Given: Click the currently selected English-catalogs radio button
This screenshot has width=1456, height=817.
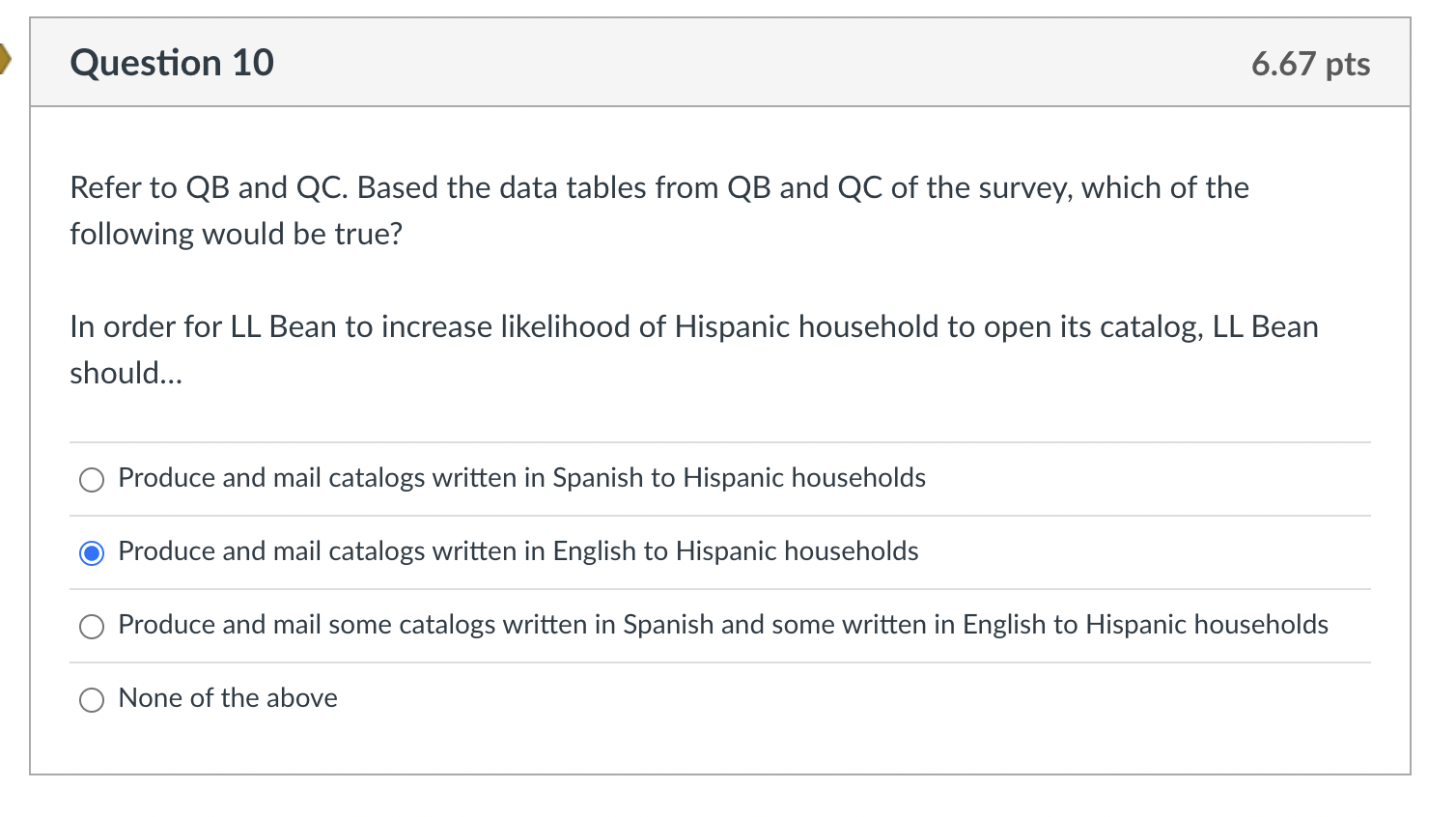Looking at the screenshot, I should coord(91,552).
